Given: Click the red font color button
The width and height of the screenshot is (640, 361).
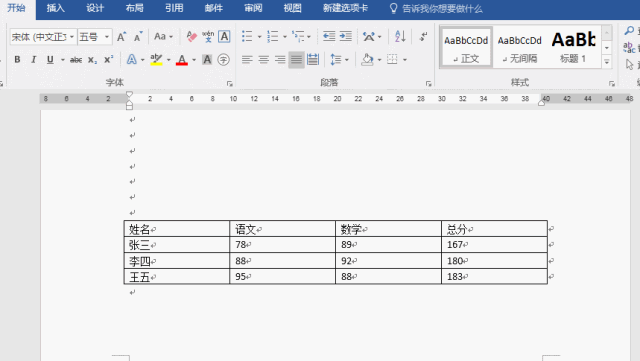Looking at the screenshot, I should 182,60.
